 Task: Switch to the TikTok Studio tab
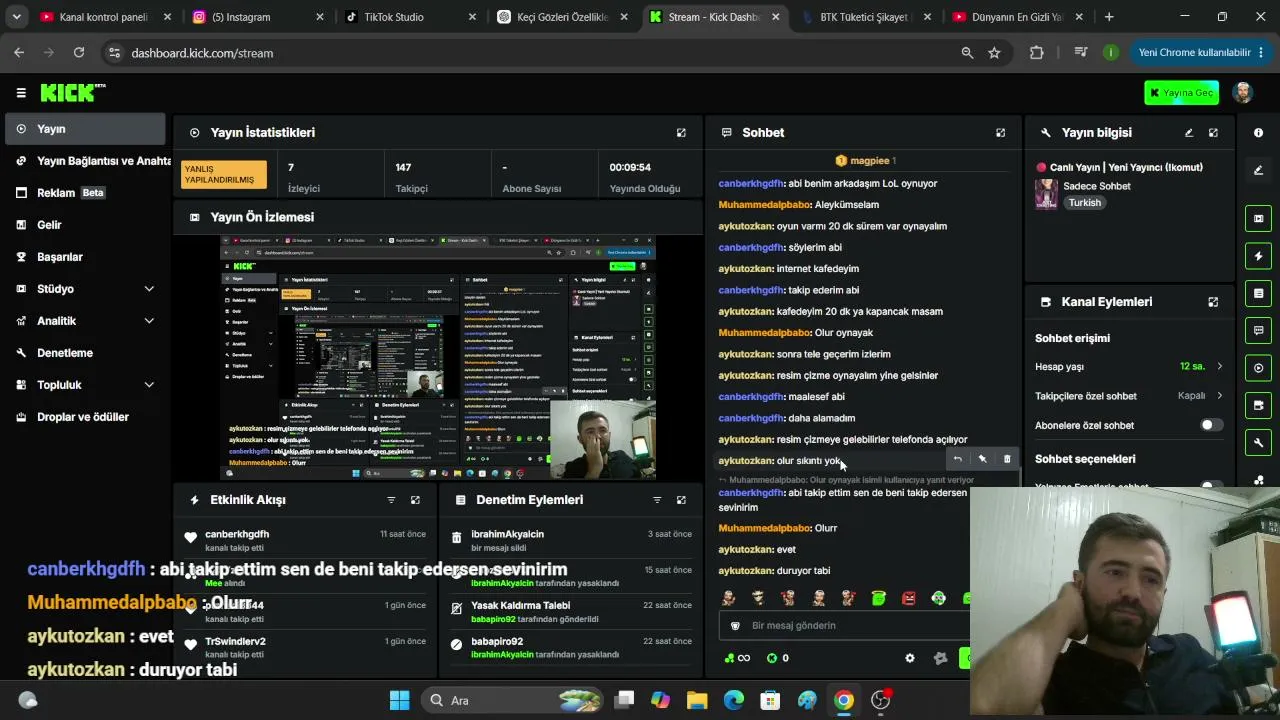(408, 17)
